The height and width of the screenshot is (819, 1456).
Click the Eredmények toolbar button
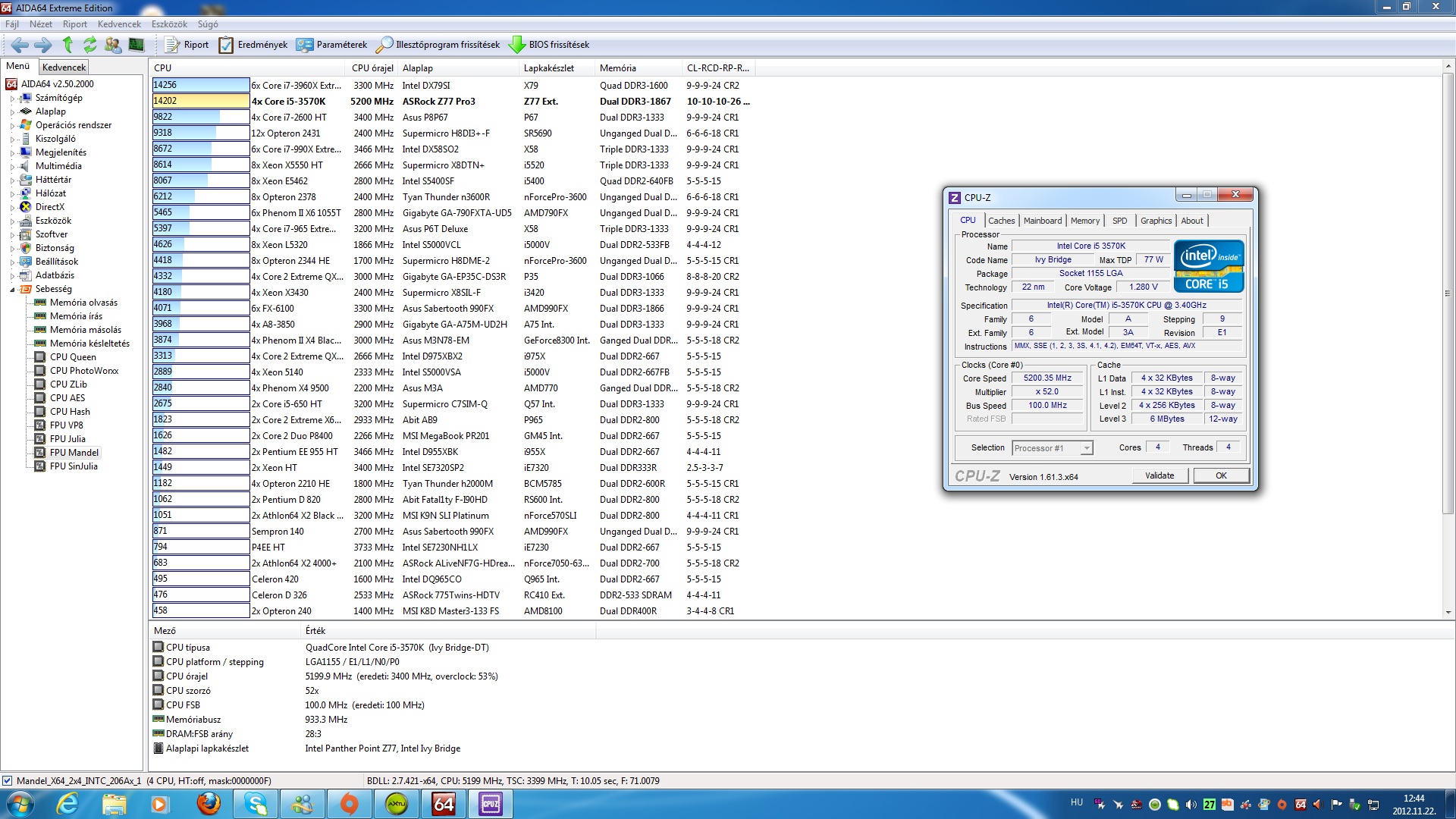point(253,45)
